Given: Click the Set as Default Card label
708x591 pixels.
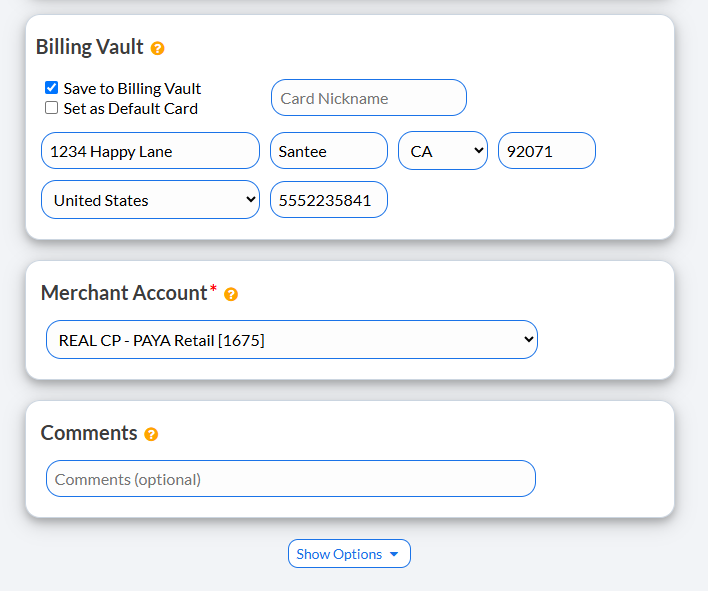Looking at the screenshot, I should tap(130, 108).
